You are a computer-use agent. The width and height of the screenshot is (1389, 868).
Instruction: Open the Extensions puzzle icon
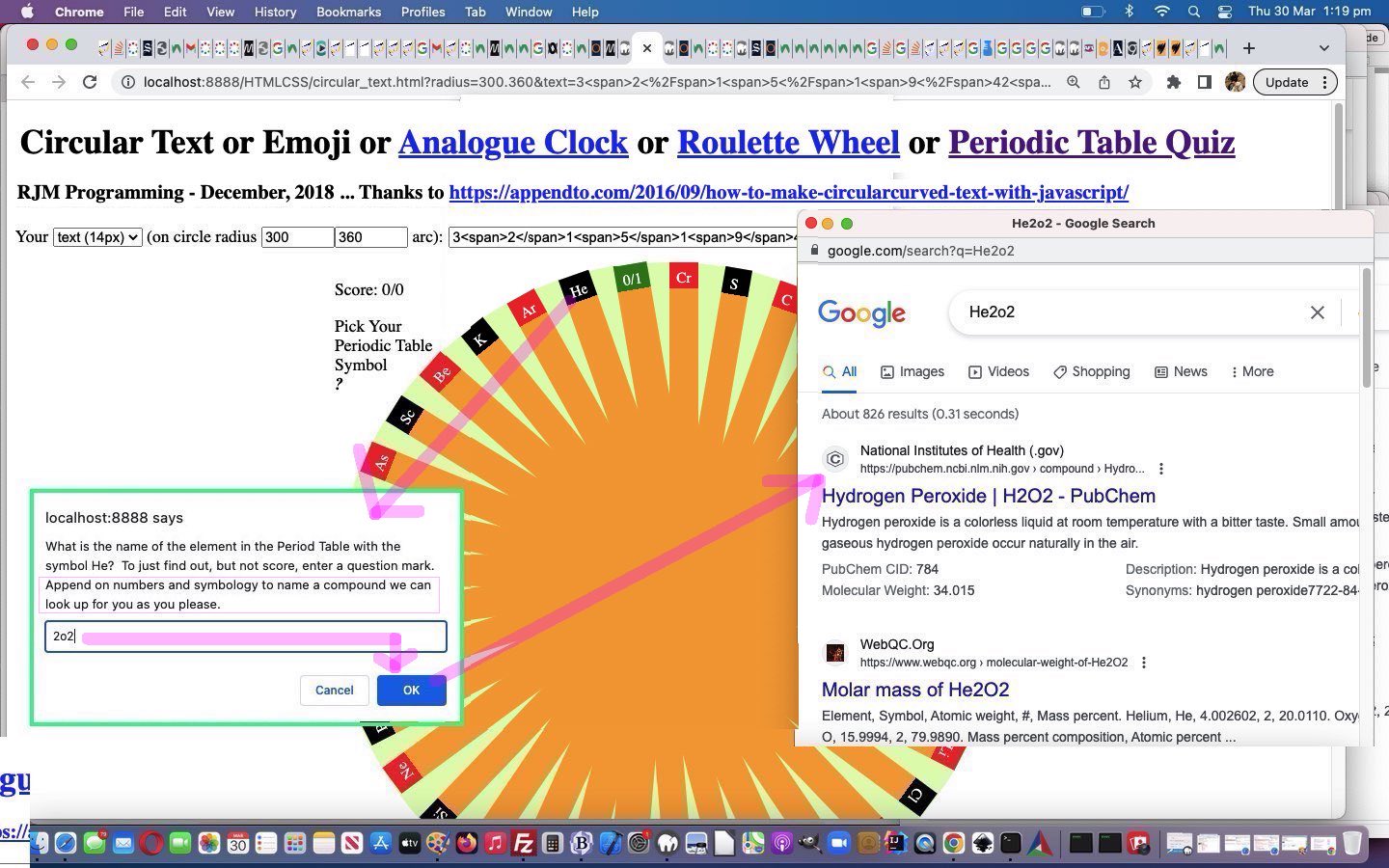click(x=1173, y=82)
